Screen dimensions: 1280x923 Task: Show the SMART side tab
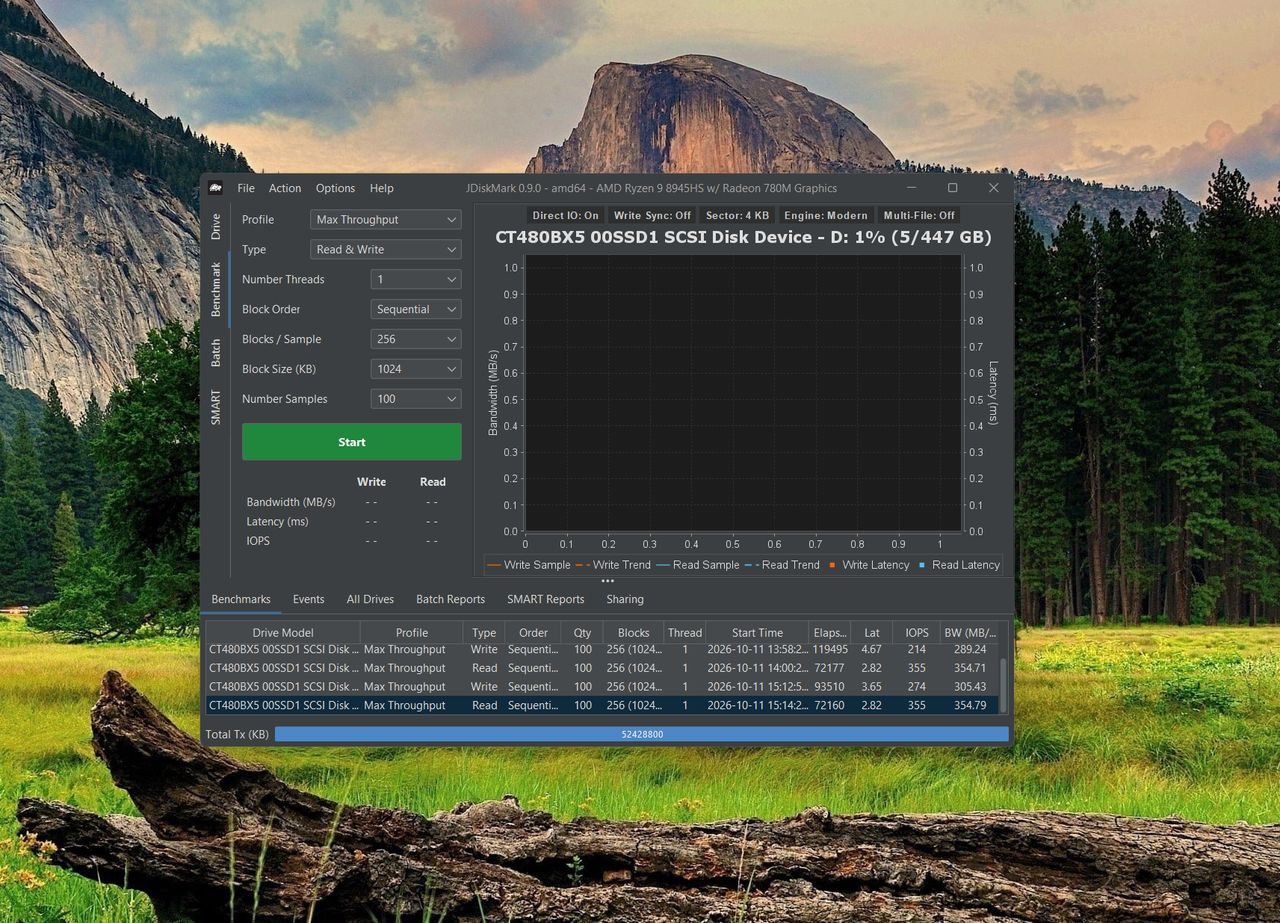click(x=215, y=407)
